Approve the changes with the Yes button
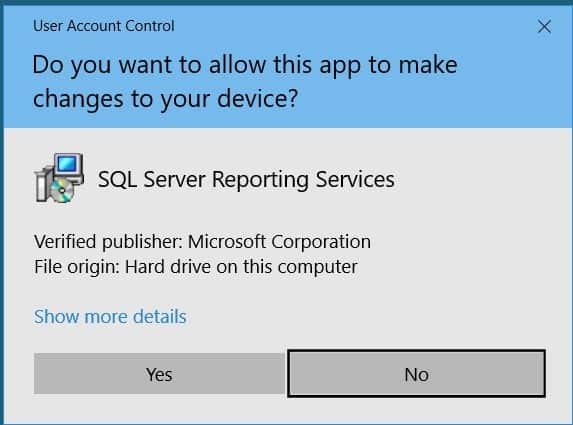 [159, 374]
